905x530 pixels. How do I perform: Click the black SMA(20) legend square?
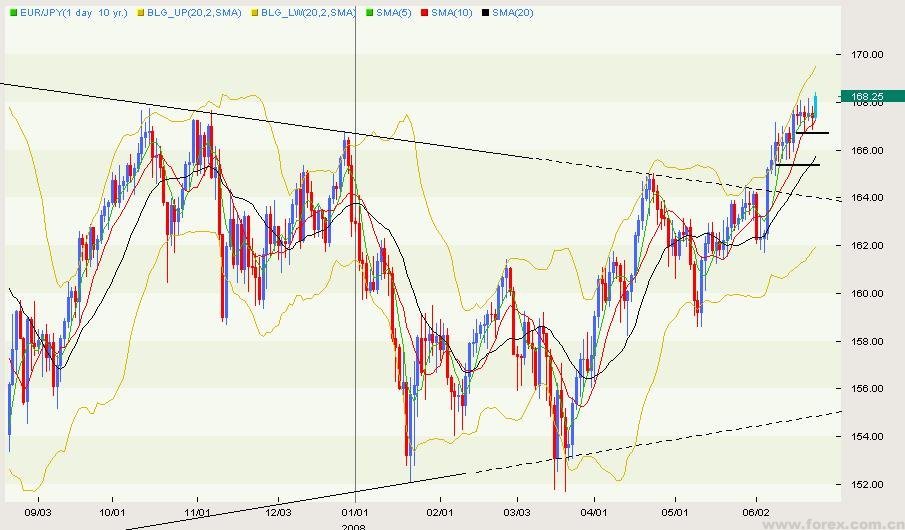point(485,12)
